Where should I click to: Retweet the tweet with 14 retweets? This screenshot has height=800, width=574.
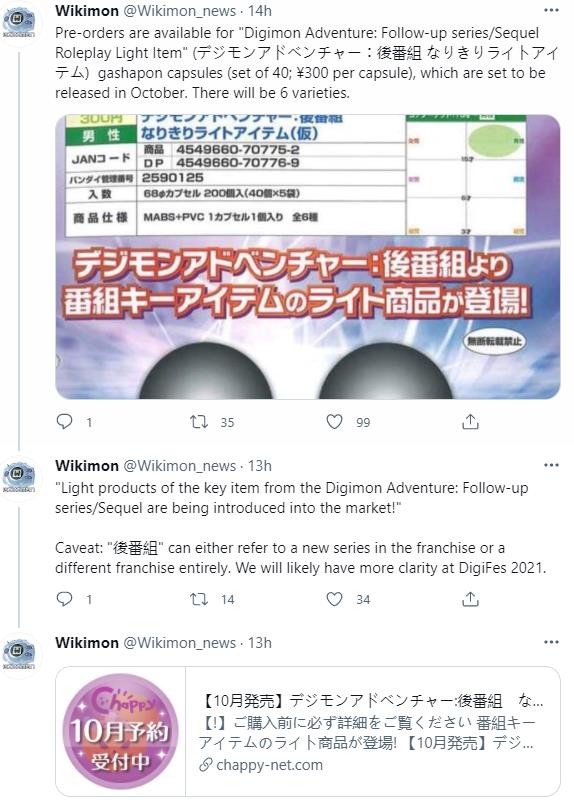(199, 599)
